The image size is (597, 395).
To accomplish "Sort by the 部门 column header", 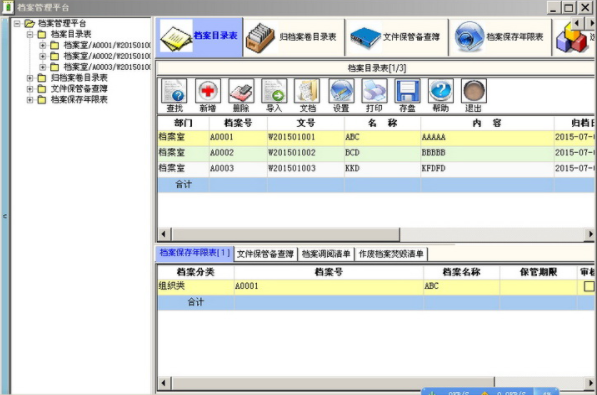I will [183, 123].
